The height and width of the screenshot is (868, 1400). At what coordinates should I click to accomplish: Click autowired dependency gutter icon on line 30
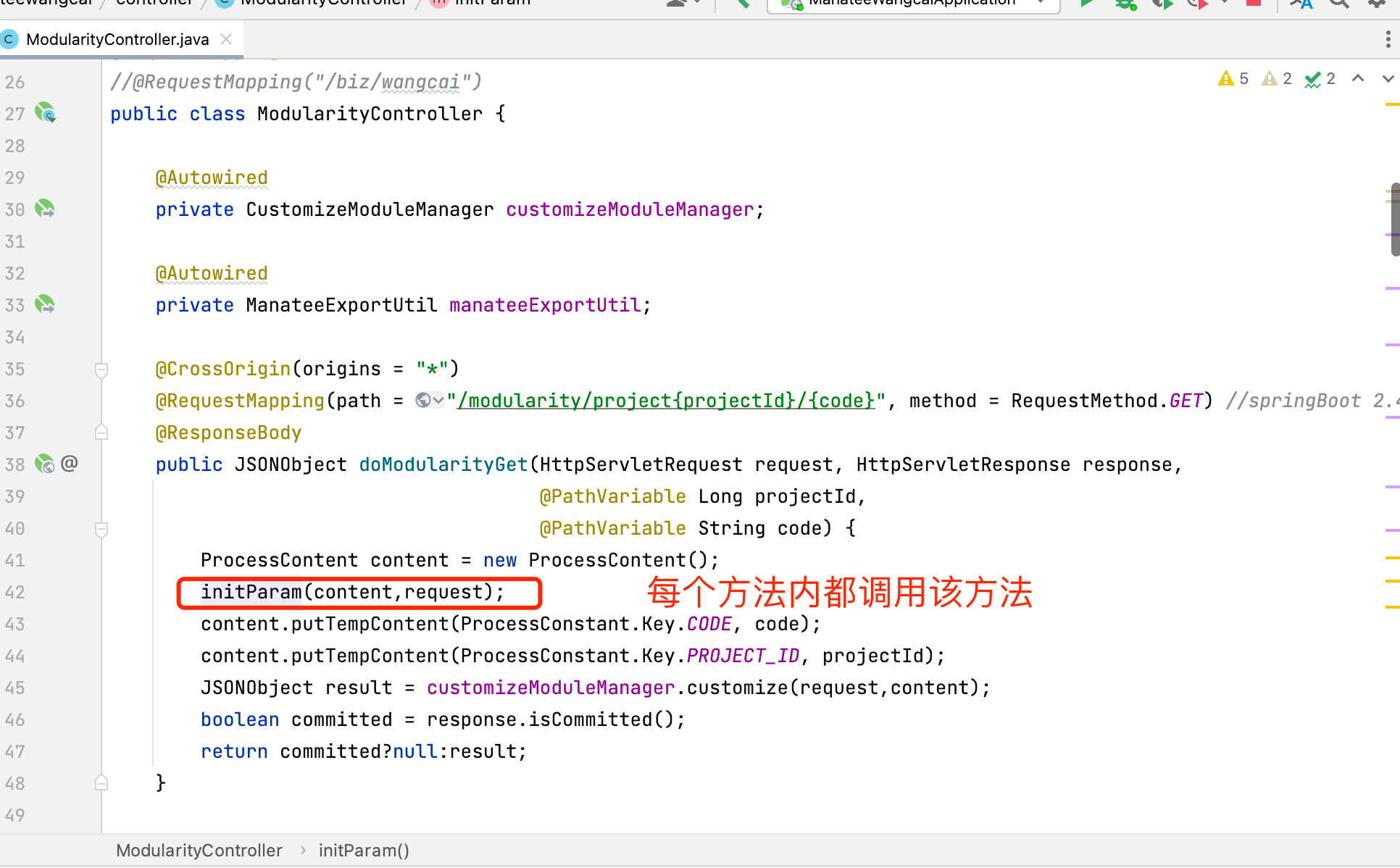45,209
